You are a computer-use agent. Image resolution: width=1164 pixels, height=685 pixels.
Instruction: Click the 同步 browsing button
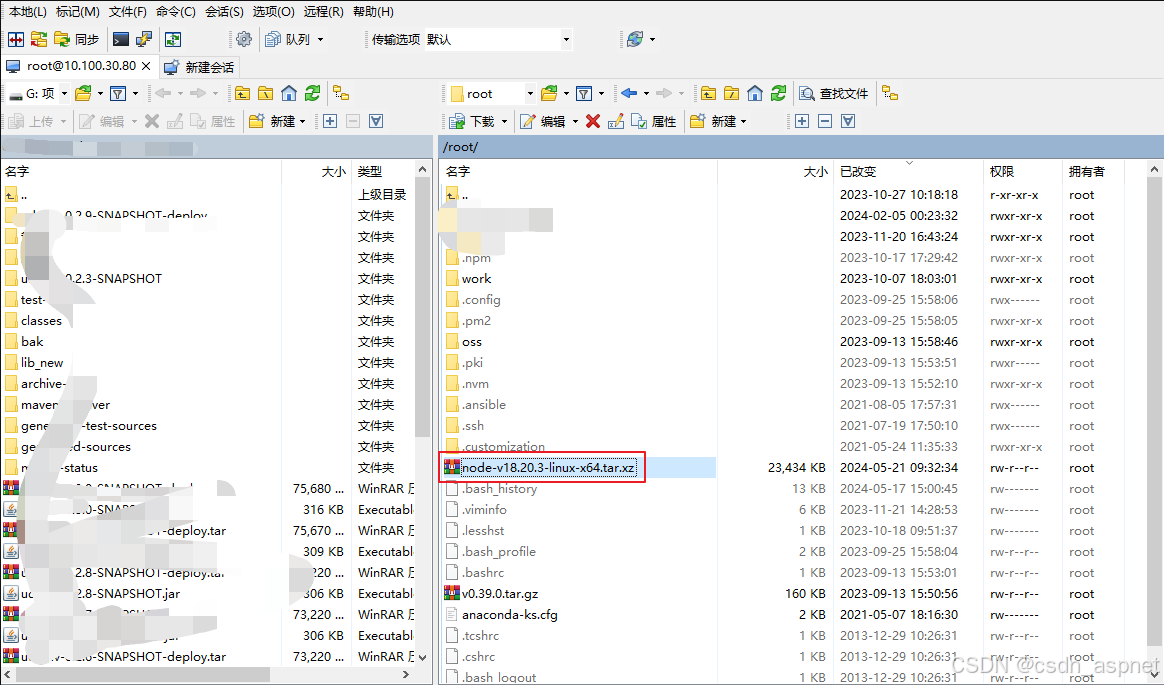[77, 39]
